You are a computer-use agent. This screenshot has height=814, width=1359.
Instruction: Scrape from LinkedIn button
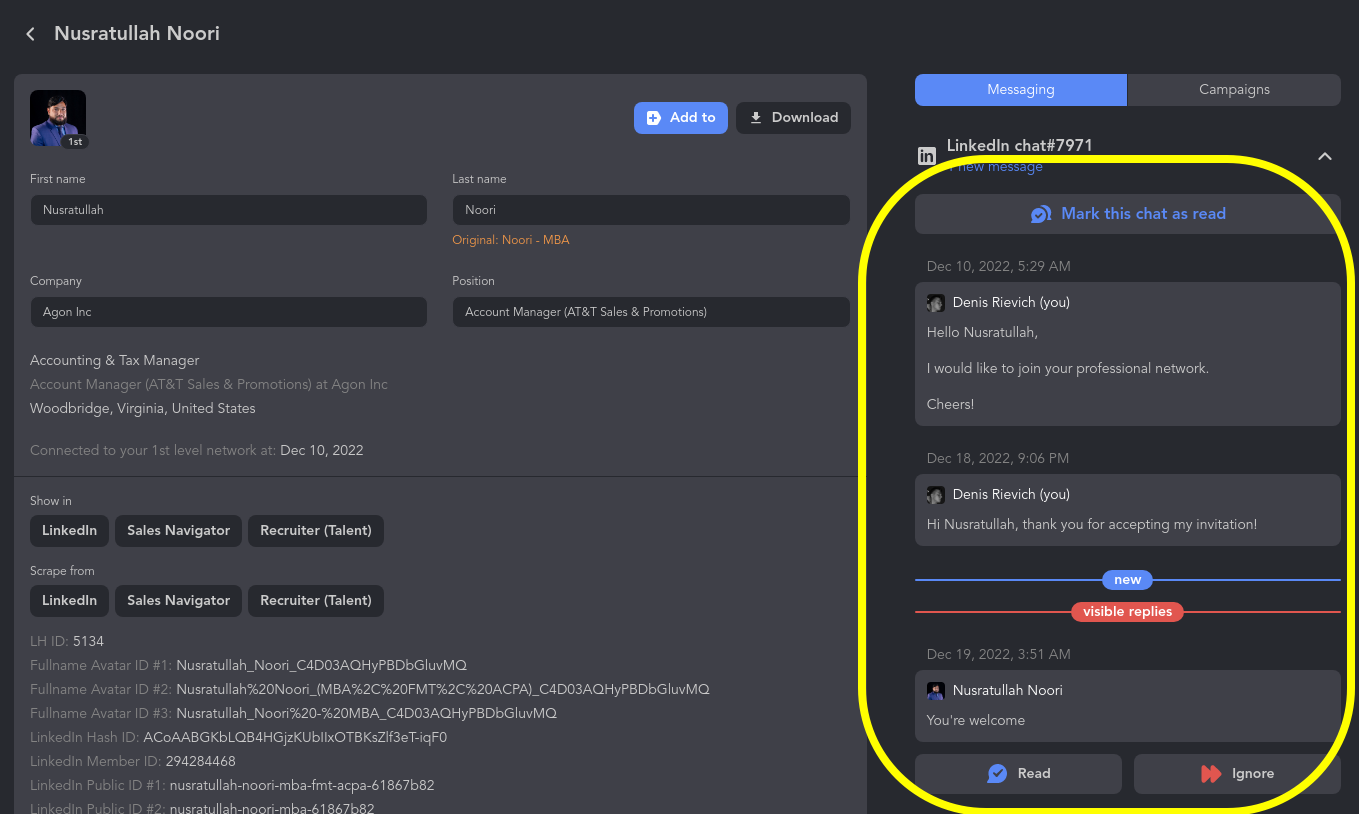70,601
